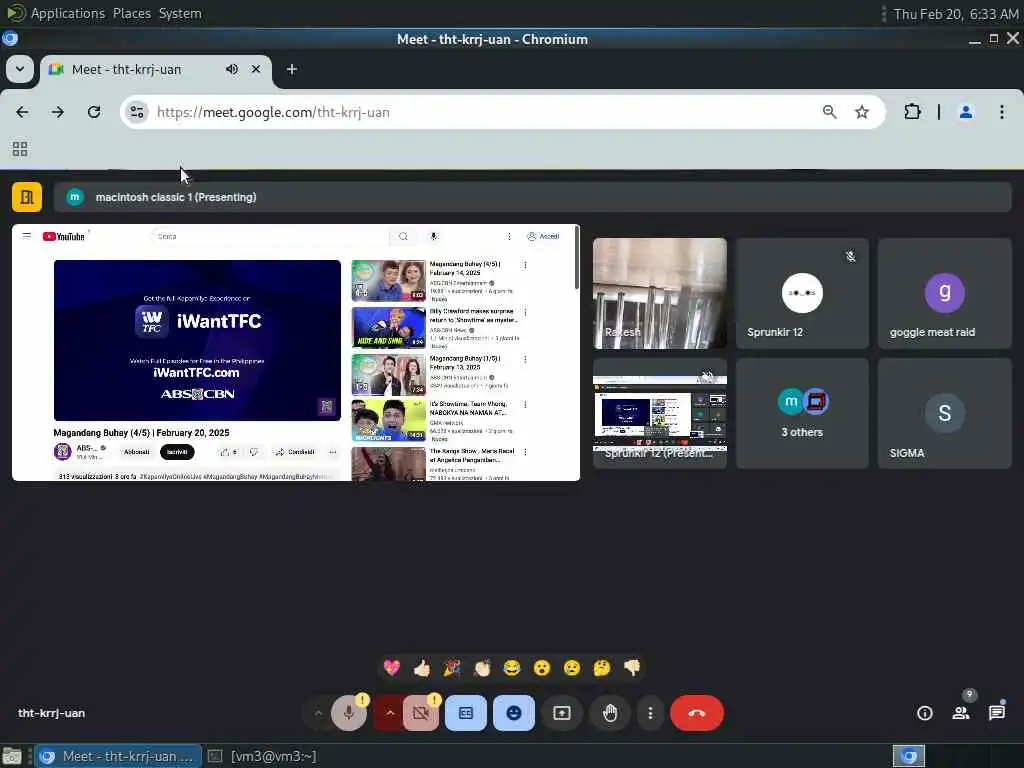Open more options in call controls
1024x768 pixels.
[650, 713]
